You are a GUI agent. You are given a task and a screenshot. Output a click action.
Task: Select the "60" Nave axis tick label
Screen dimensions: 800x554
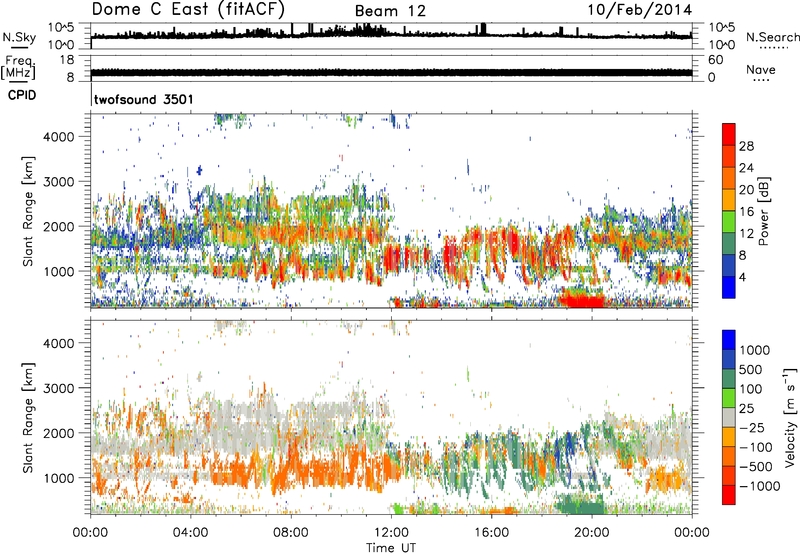tap(716, 60)
